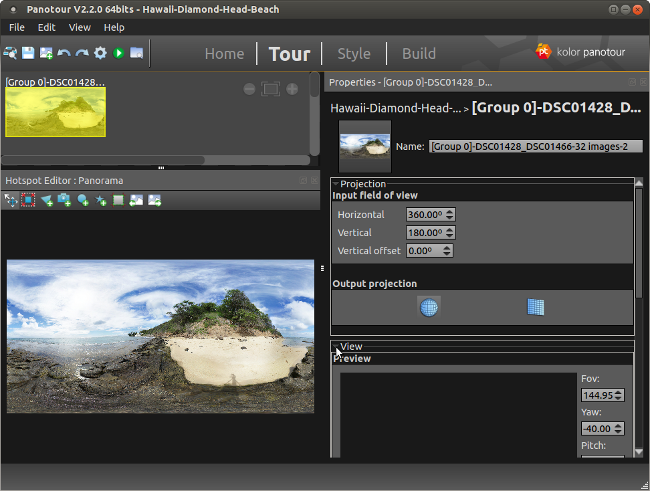Click the Horizontal field of view spinner
The image size is (650, 491).
pyautogui.click(x=430, y=215)
